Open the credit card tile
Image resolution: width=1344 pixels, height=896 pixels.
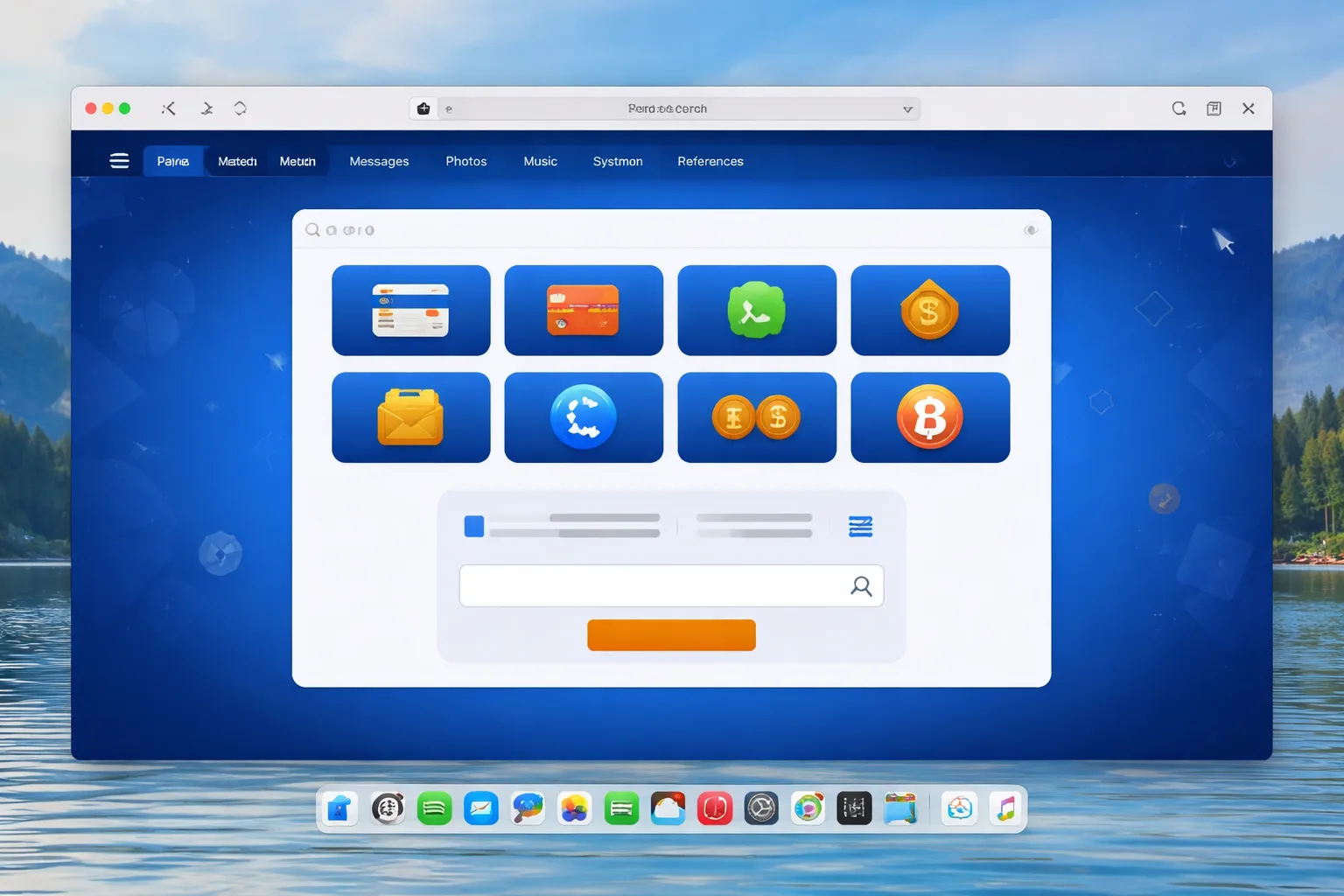pos(411,311)
